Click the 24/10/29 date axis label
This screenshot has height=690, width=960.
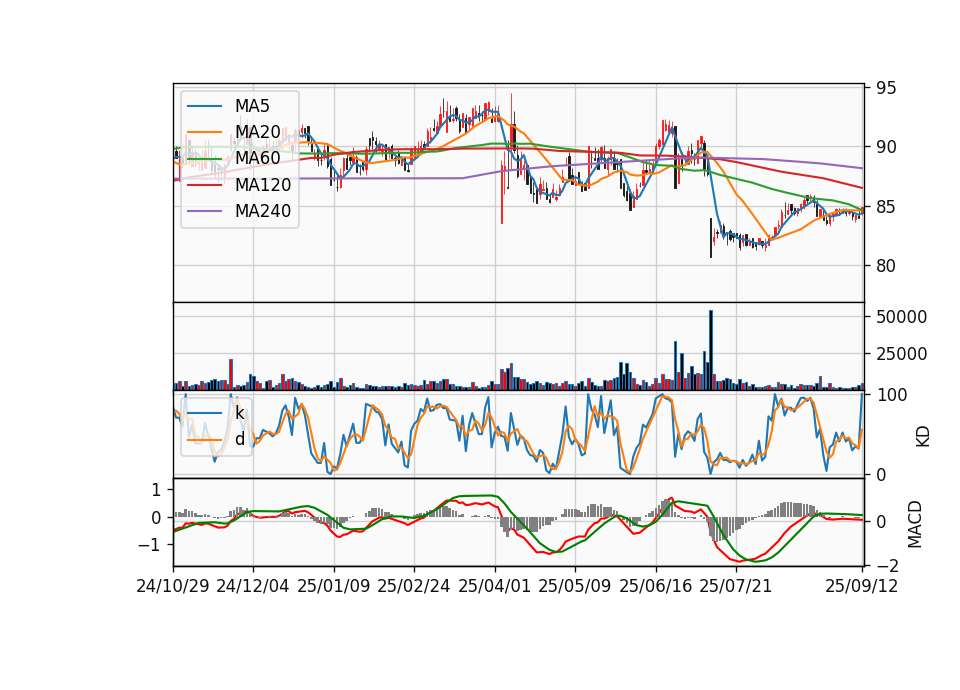click(173, 586)
